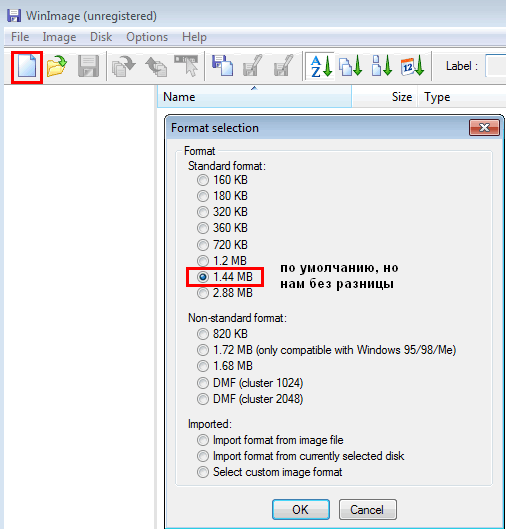The height and width of the screenshot is (529, 506).
Task: Open an image file via folder icon
Action: [x=57, y=66]
